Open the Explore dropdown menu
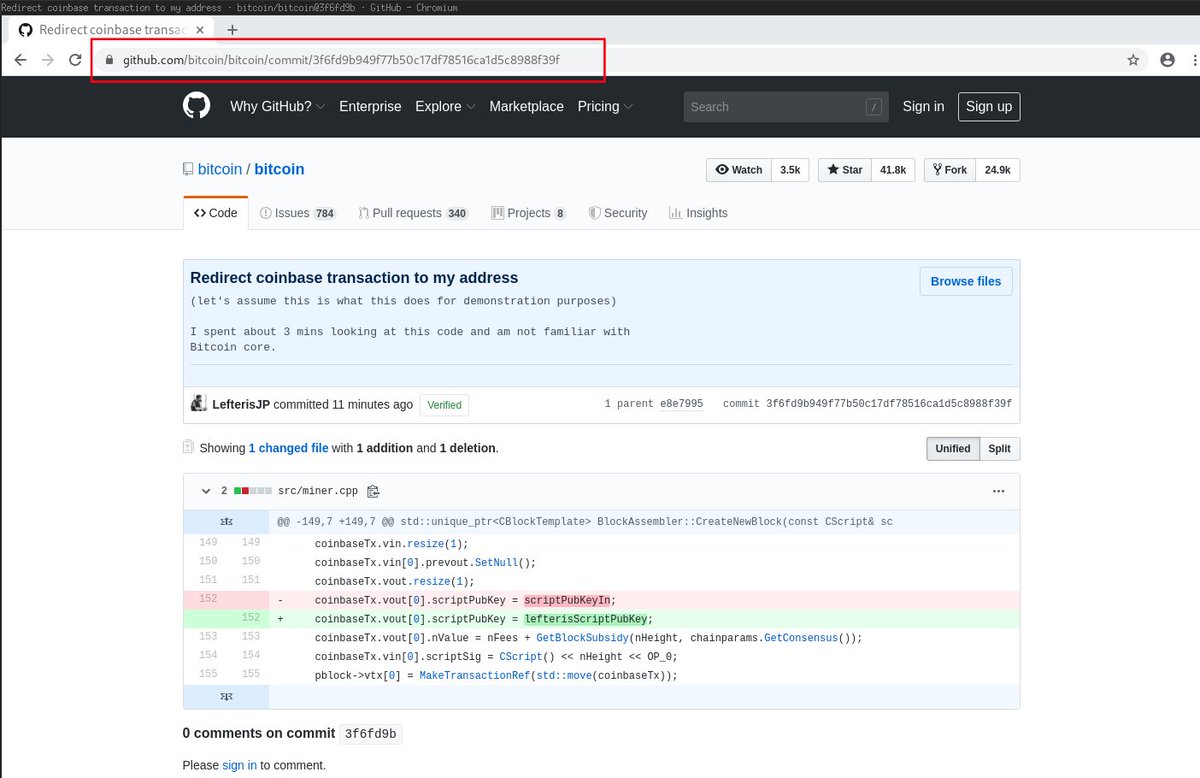 (445, 106)
